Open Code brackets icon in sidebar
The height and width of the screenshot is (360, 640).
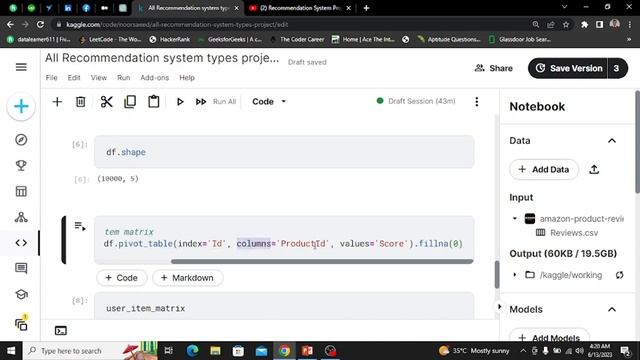point(21,243)
